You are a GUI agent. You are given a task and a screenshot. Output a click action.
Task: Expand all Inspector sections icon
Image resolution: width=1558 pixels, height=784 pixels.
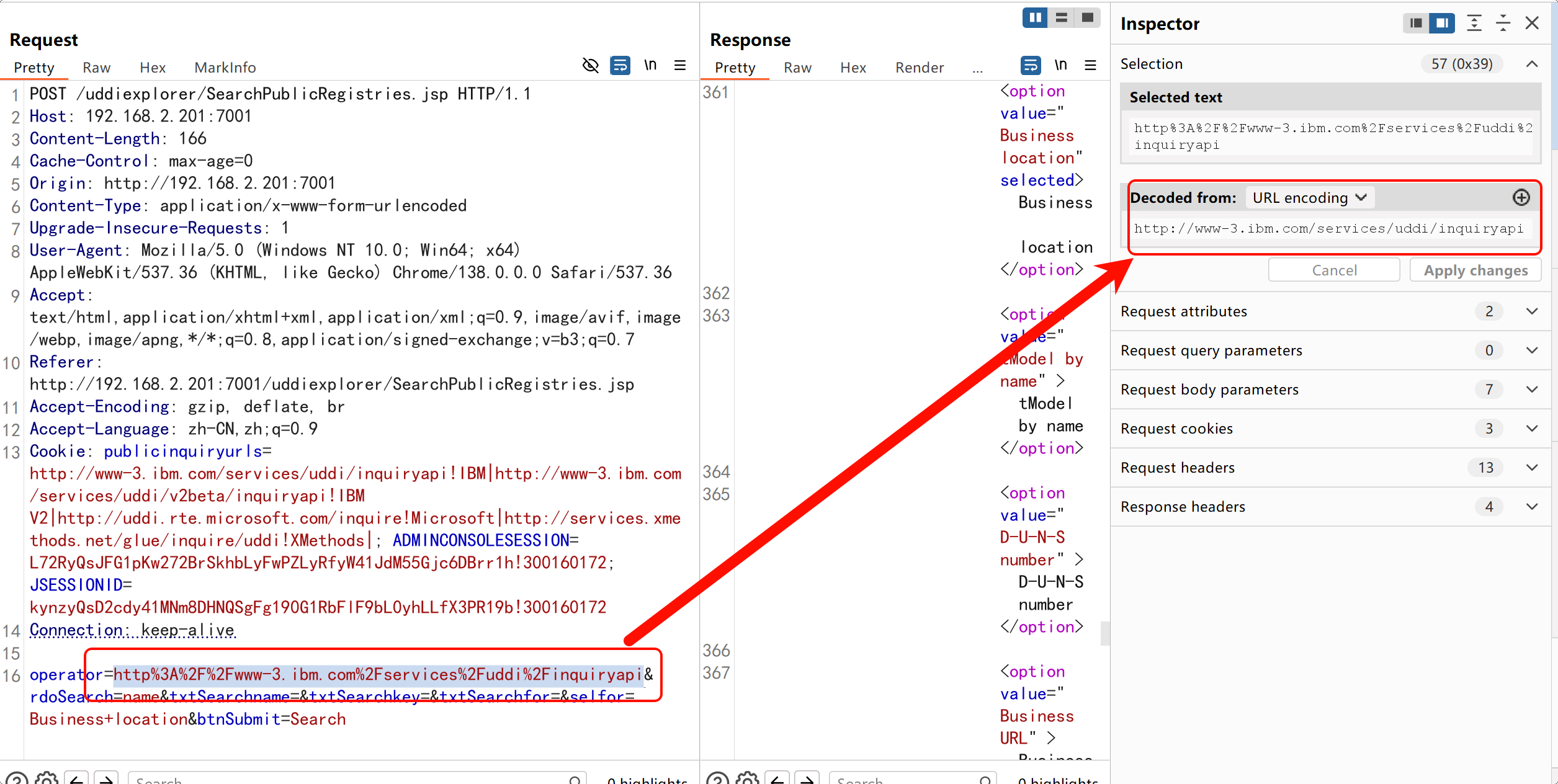(x=1474, y=24)
